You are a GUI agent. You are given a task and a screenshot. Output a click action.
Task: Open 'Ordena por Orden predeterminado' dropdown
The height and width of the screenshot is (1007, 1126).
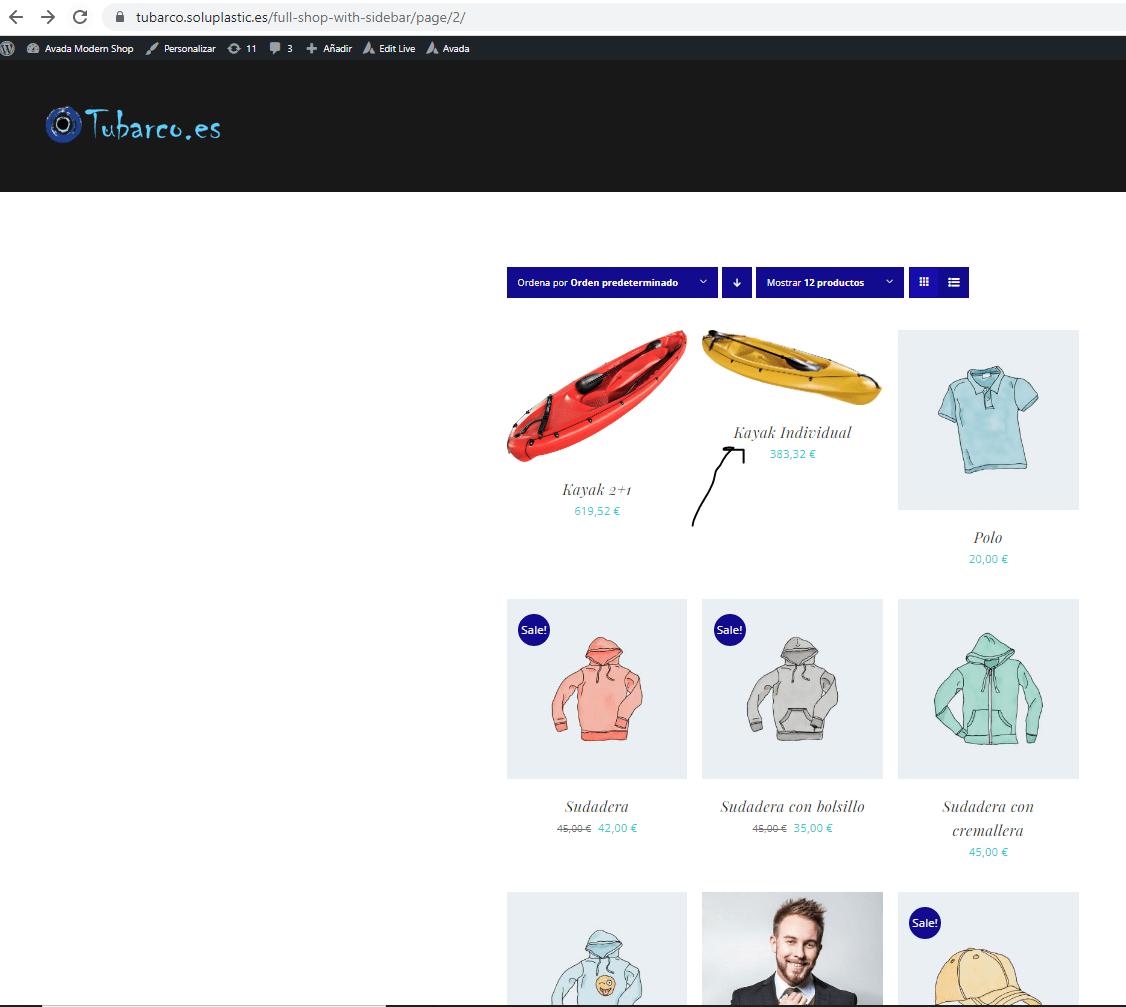coord(612,282)
